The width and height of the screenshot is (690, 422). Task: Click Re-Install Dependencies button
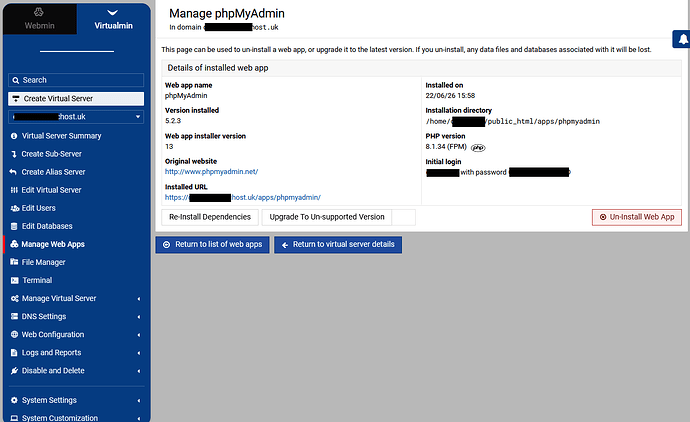[210, 217]
